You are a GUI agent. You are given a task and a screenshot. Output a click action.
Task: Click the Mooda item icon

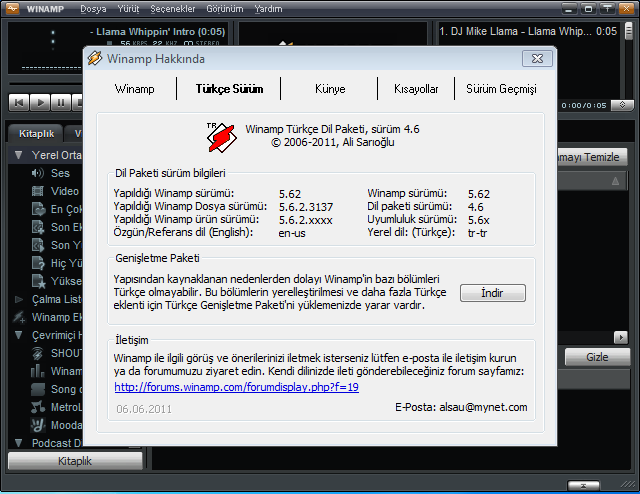38,425
